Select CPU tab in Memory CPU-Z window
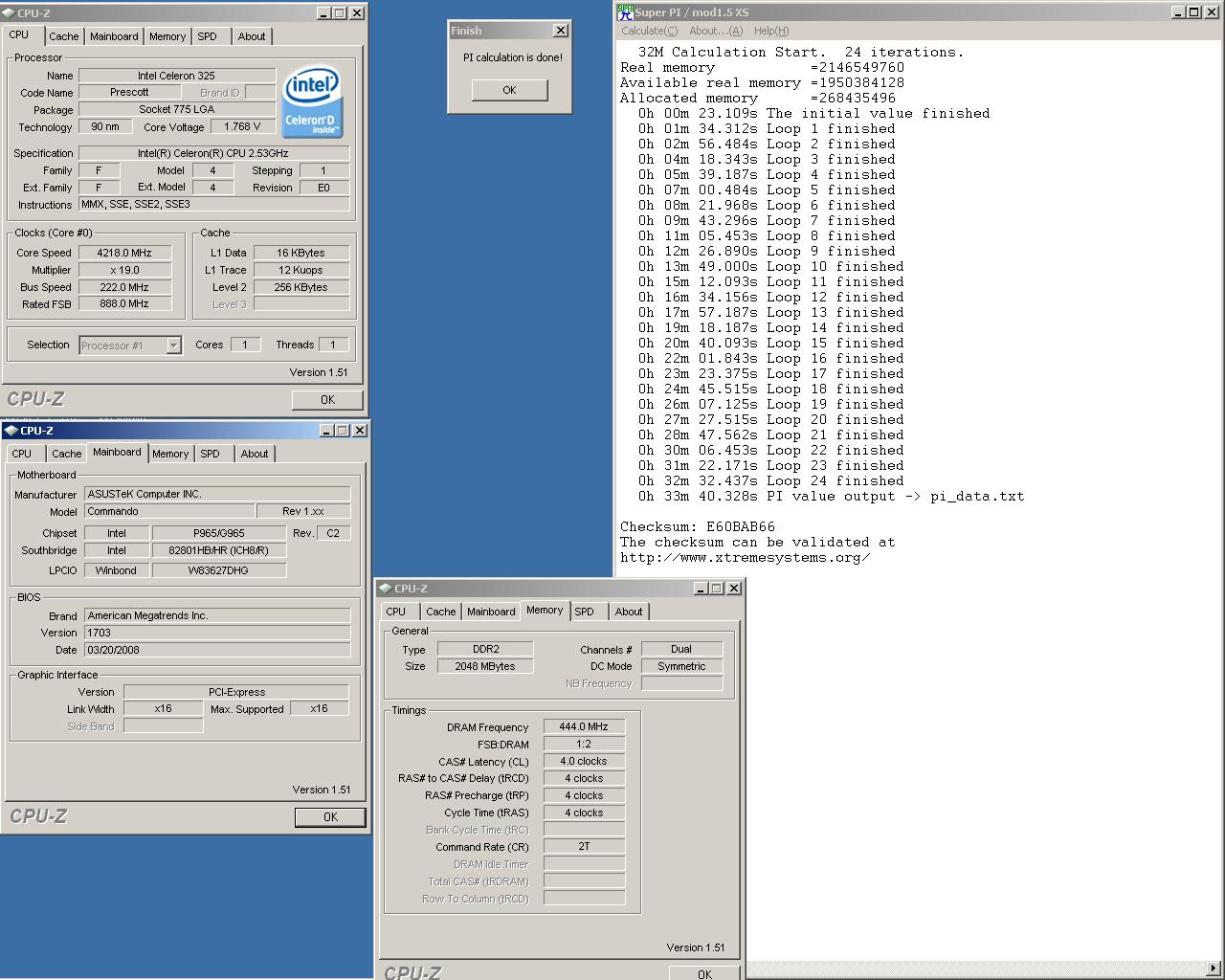This screenshot has height=980, width=1225. click(396, 612)
